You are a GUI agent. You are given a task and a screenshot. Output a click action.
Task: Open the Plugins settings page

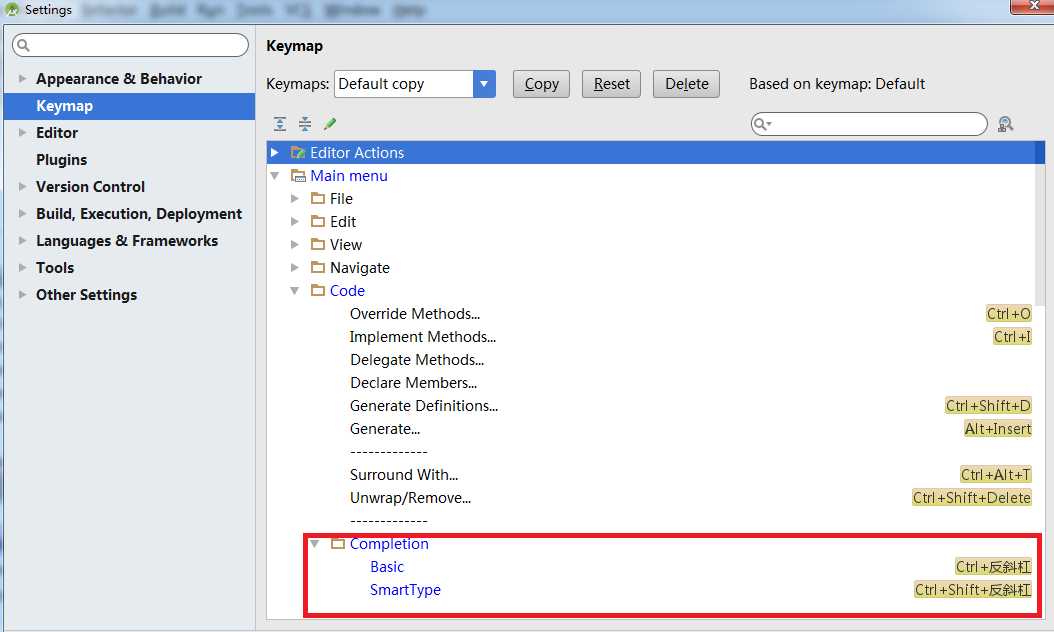[61, 160]
